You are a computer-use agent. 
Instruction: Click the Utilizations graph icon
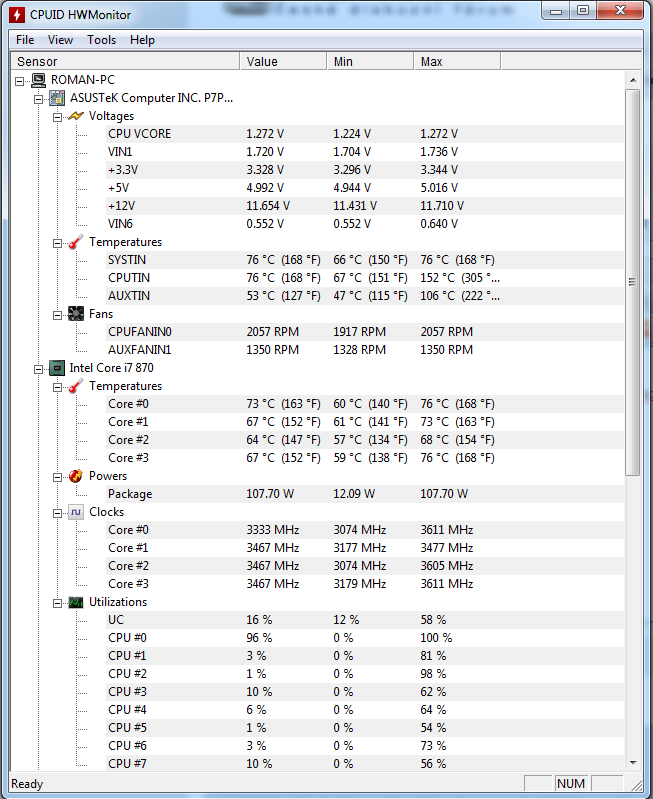coord(76,602)
